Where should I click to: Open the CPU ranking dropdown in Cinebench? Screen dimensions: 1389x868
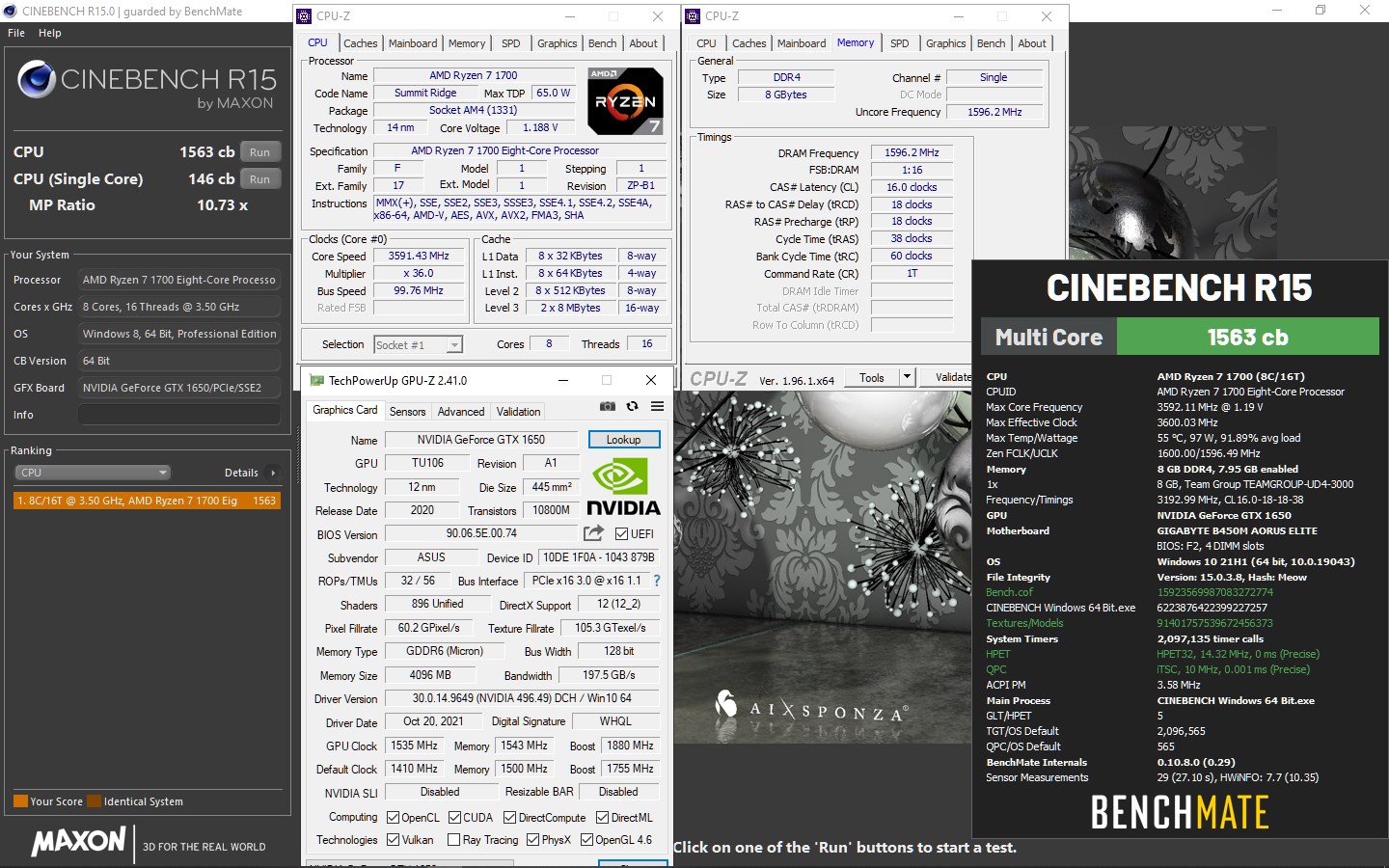[x=93, y=473]
